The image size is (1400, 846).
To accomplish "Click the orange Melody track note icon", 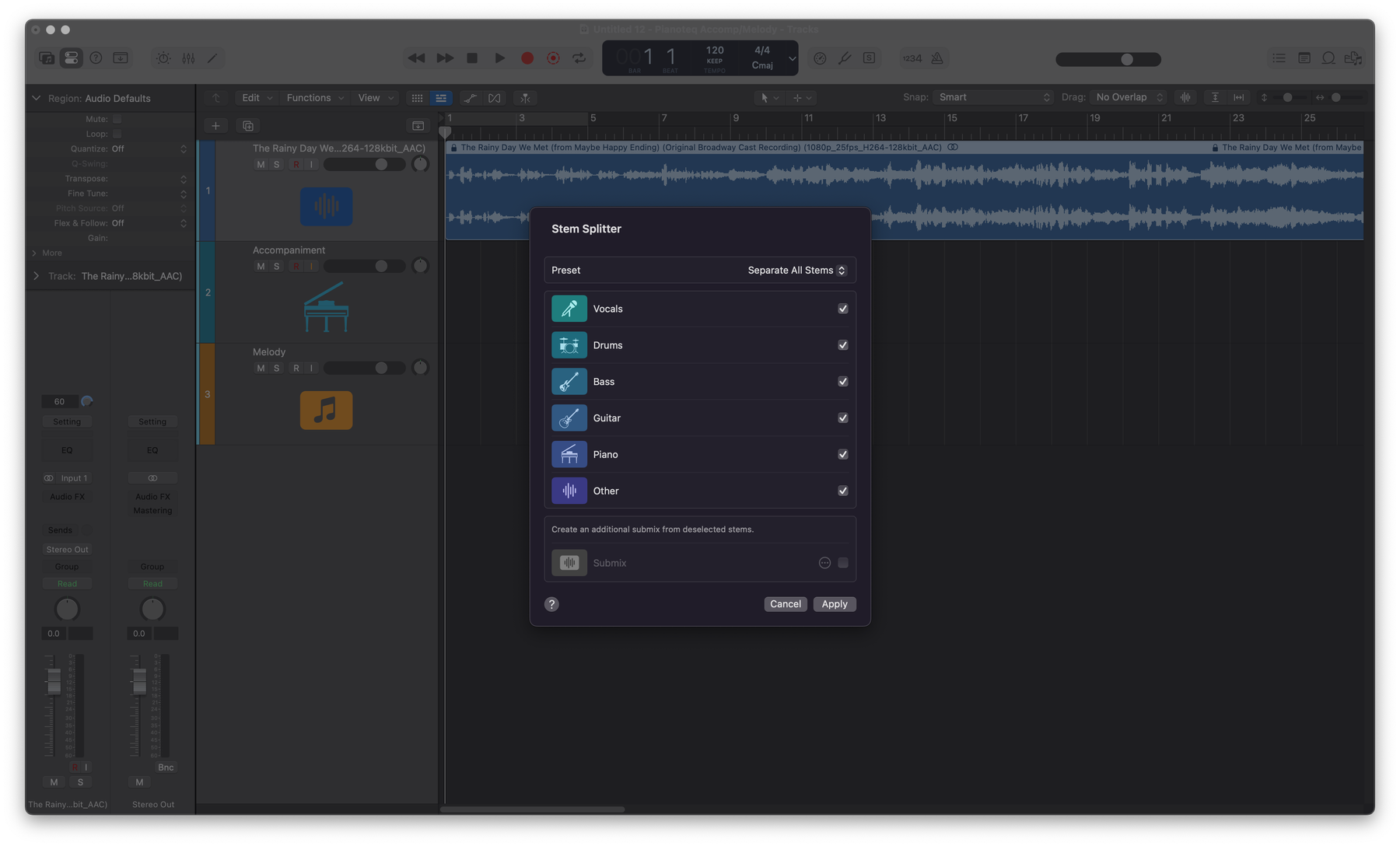I will pos(326,410).
